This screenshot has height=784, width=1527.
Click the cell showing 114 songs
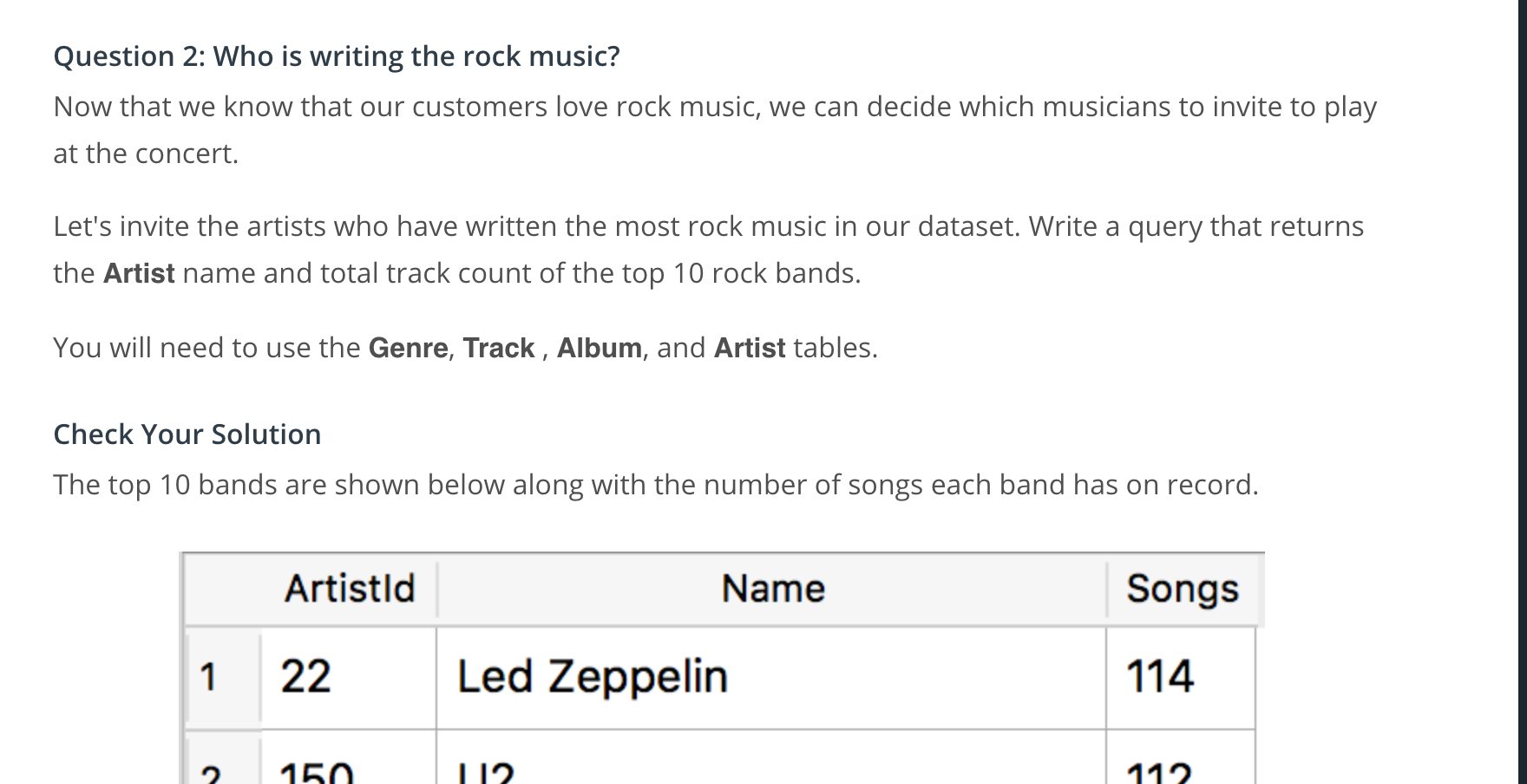pyautogui.click(x=1181, y=677)
